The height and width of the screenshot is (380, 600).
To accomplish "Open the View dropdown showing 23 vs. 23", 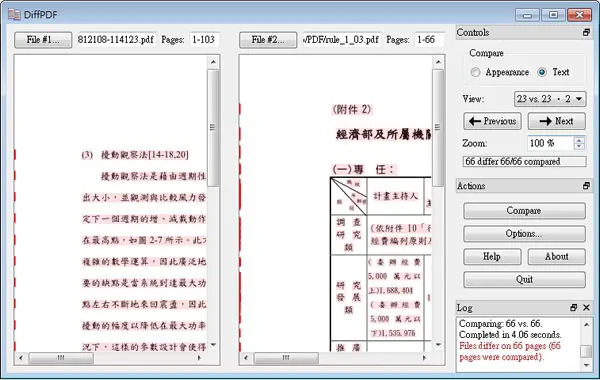I will 550,99.
